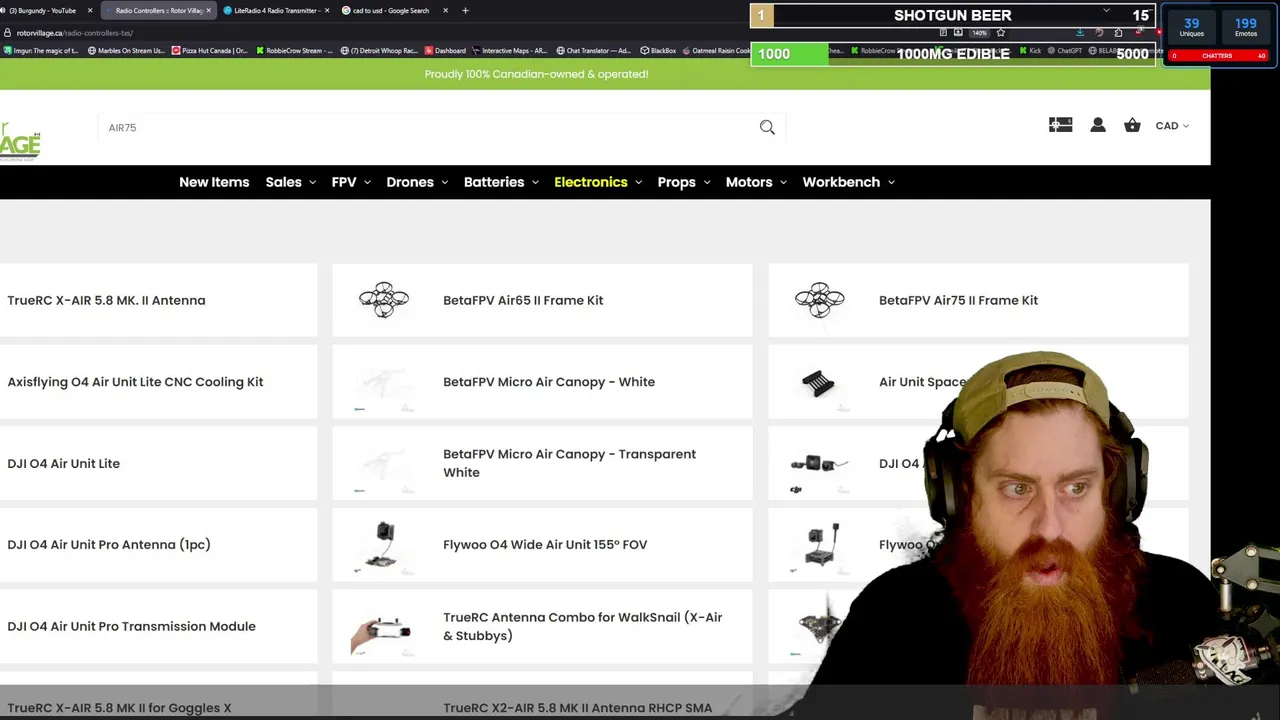Viewport: 1280px width, 720px height.
Task: Click the Flywoo O4 Wide Air Unit thumbnail
Action: click(x=381, y=545)
